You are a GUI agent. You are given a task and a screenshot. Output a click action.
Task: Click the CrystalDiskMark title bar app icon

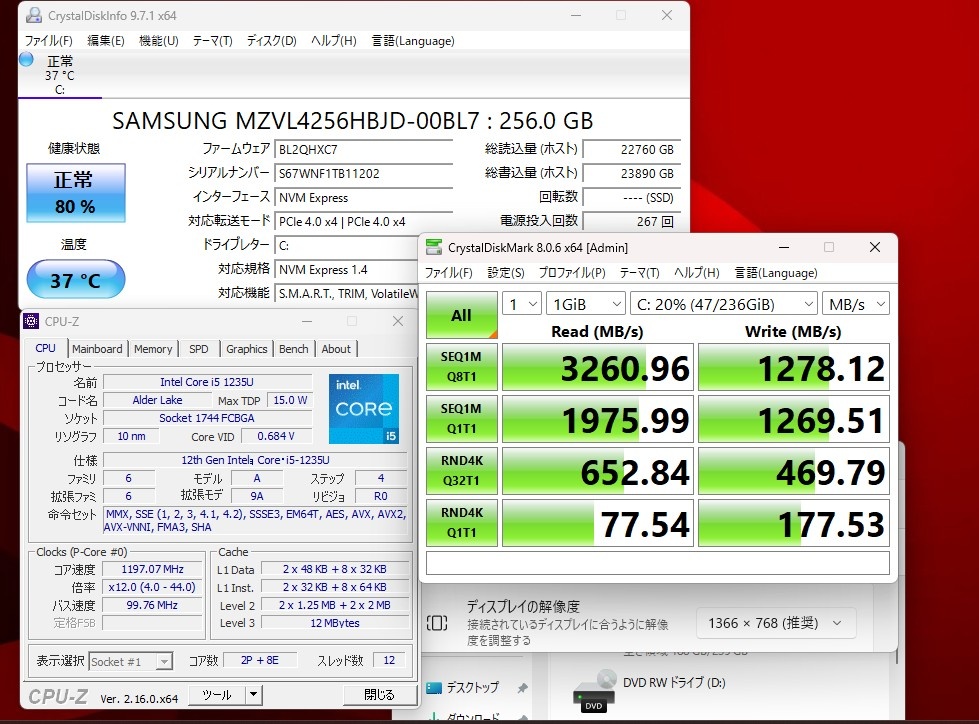[x=433, y=247]
